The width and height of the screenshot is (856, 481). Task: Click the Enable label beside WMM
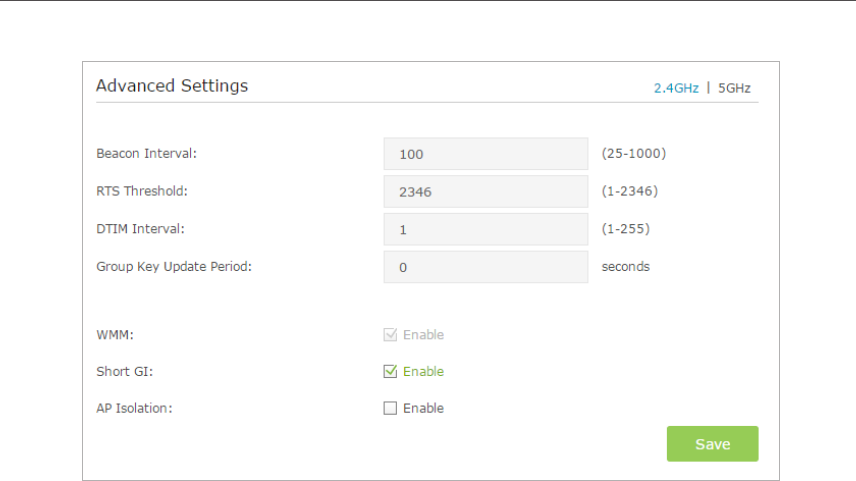tap(423, 335)
